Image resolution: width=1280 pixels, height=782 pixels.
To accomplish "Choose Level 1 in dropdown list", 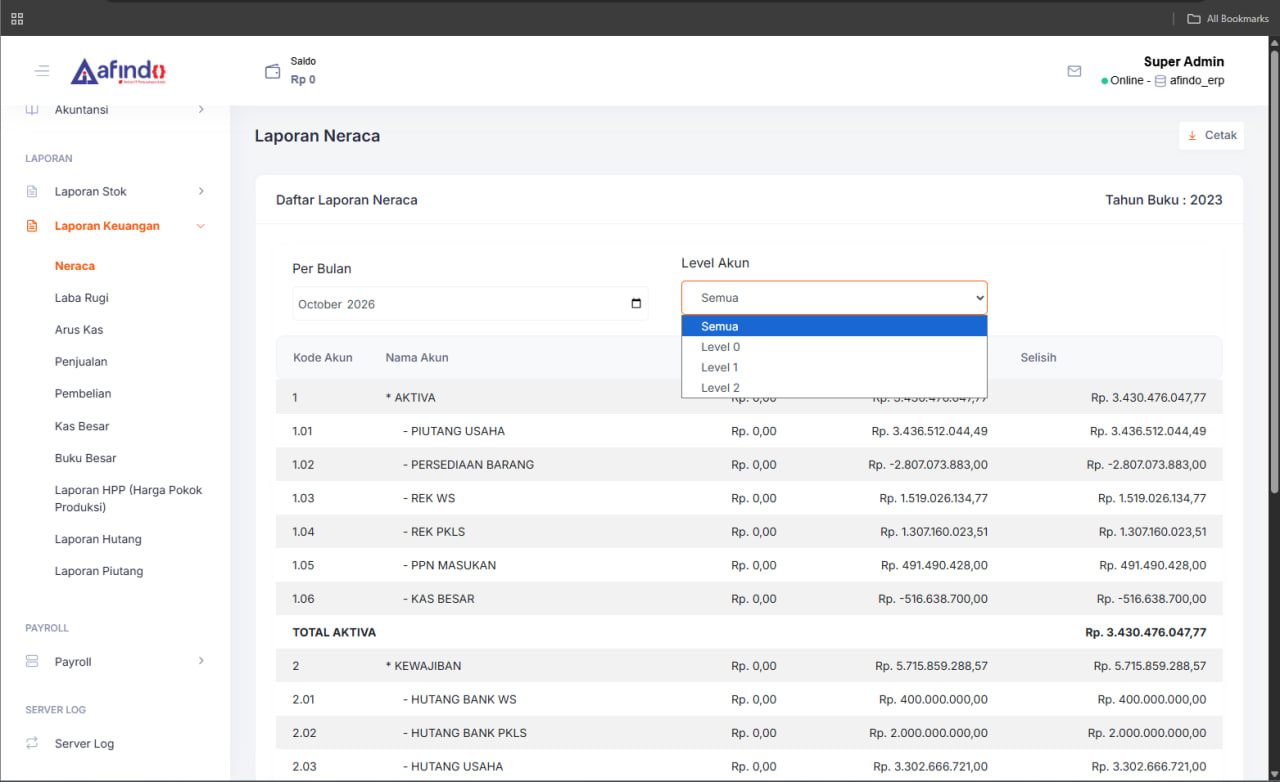I will [834, 367].
